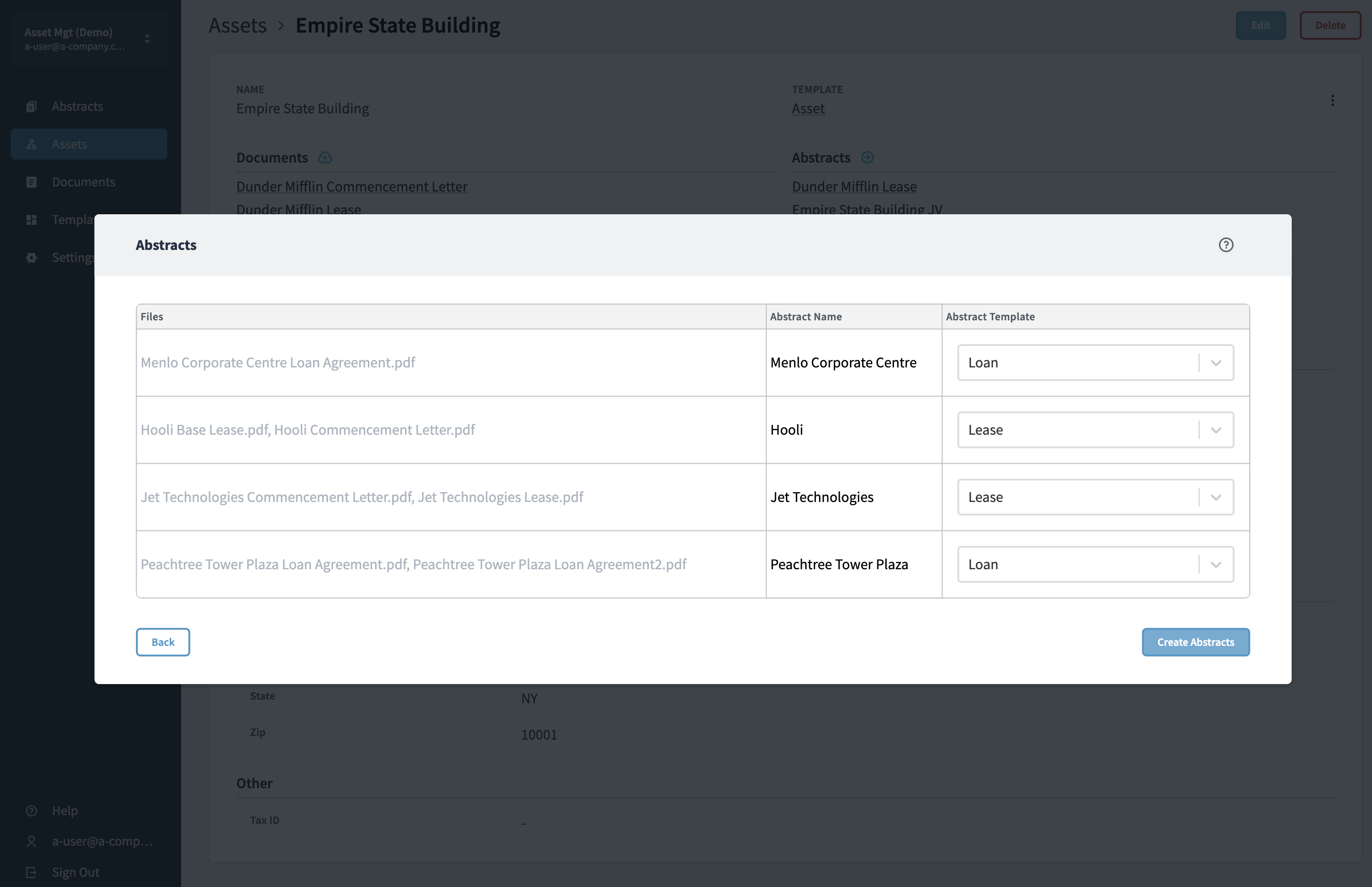Click the Abstracts sidebar icon
Viewport: 1372px width, 887px height.
click(32, 107)
